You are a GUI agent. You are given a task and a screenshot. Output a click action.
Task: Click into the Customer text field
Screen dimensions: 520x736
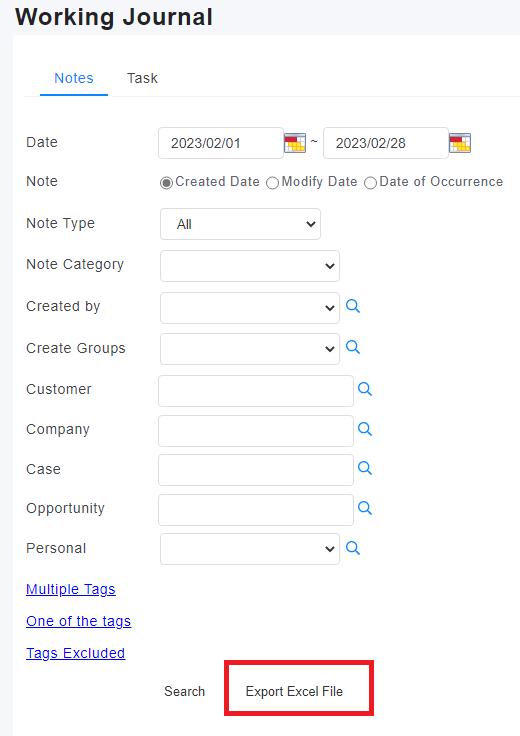point(256,391)
